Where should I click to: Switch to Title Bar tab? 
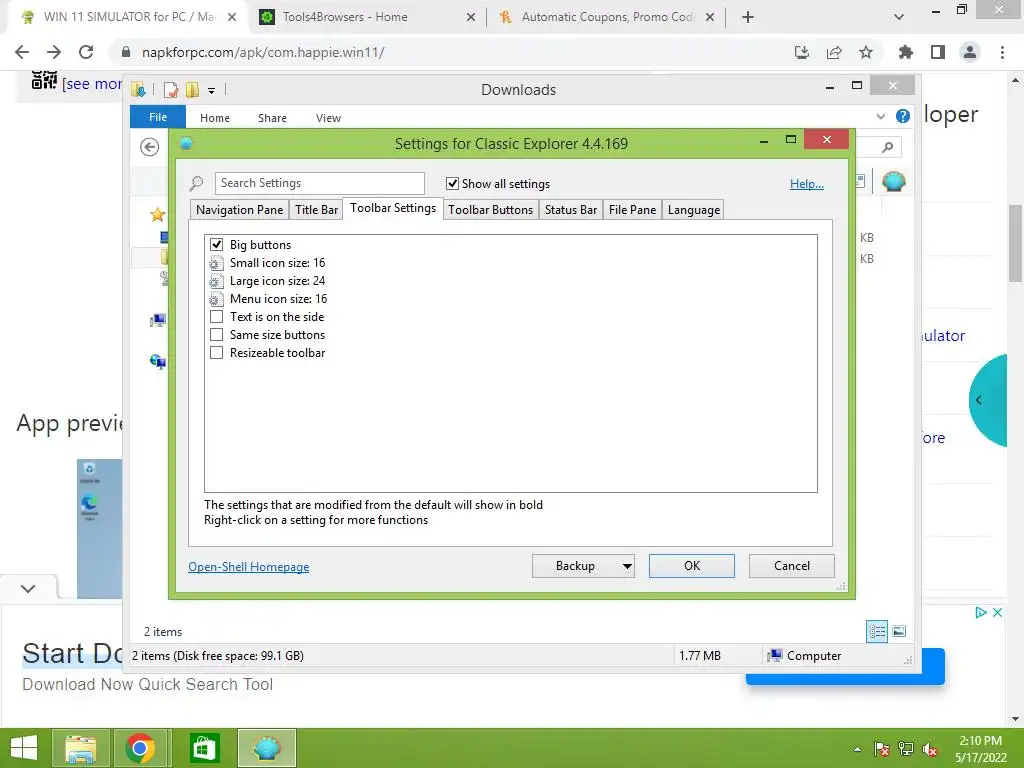click(316, 210)
